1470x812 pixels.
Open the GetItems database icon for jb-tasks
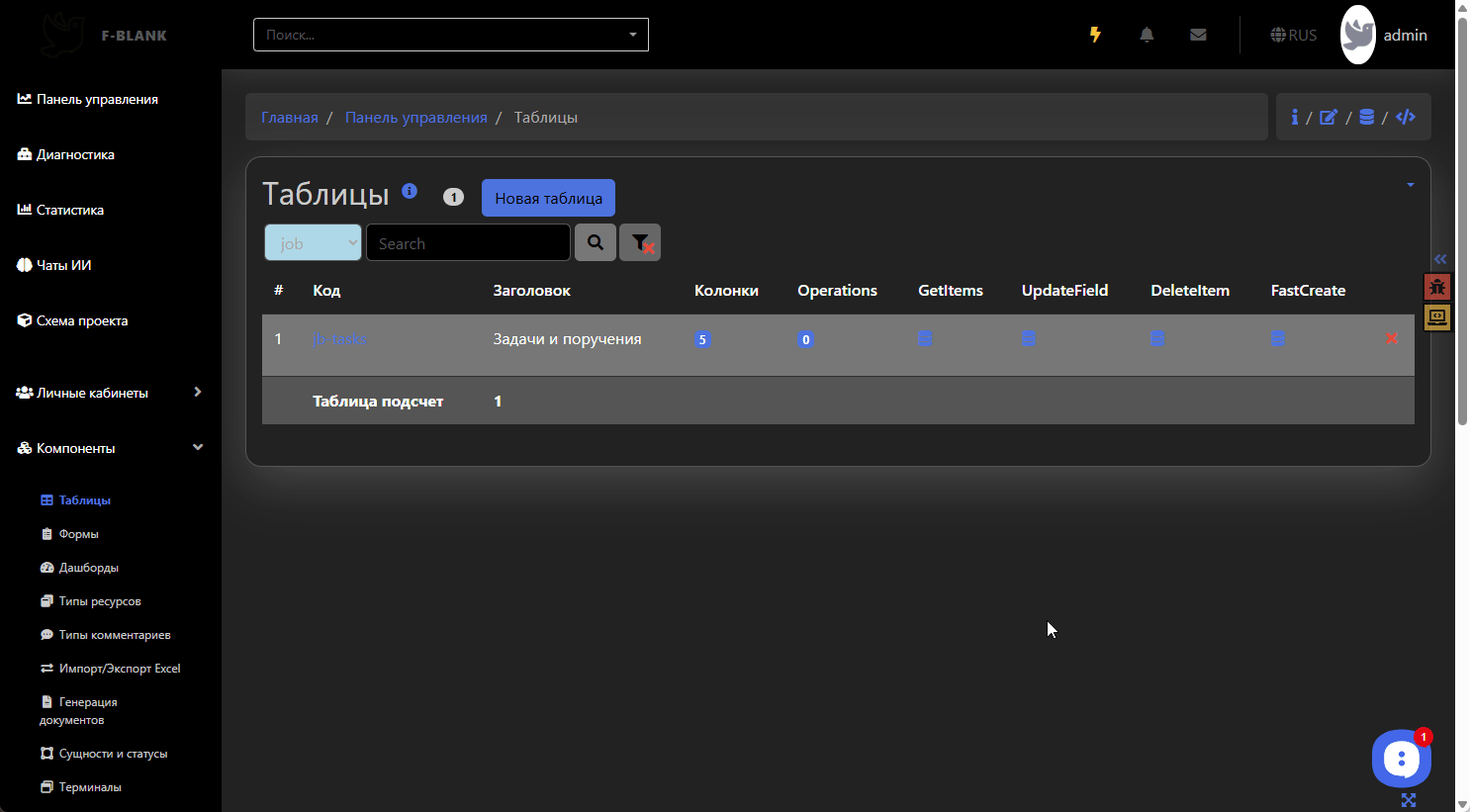[925, 338]
